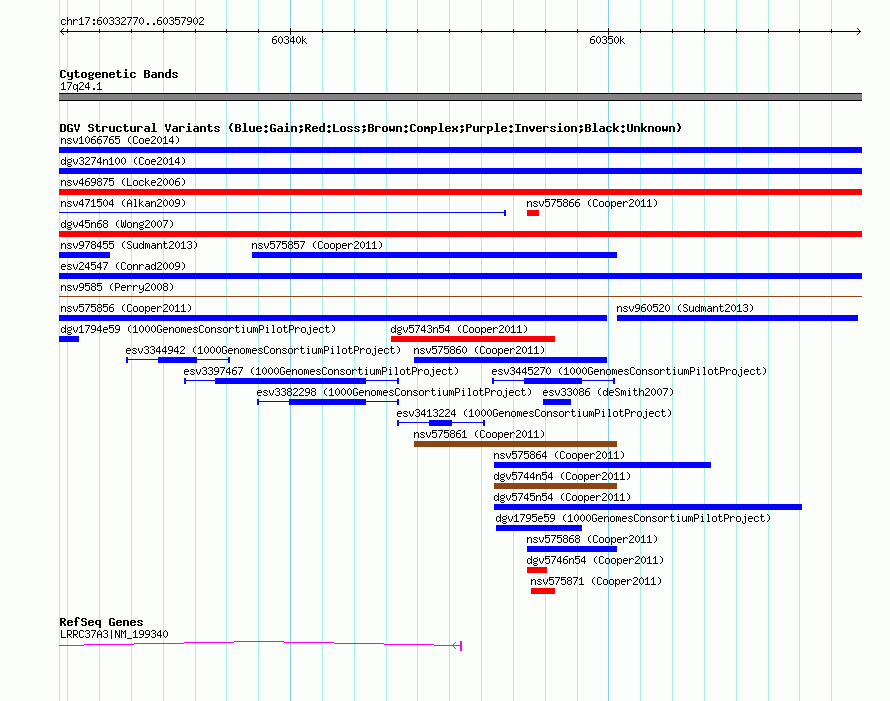Viewport: 890px width, 701px height.
Task: Click the dgv1794e59 small blue bar
Action: coord(69,339)
